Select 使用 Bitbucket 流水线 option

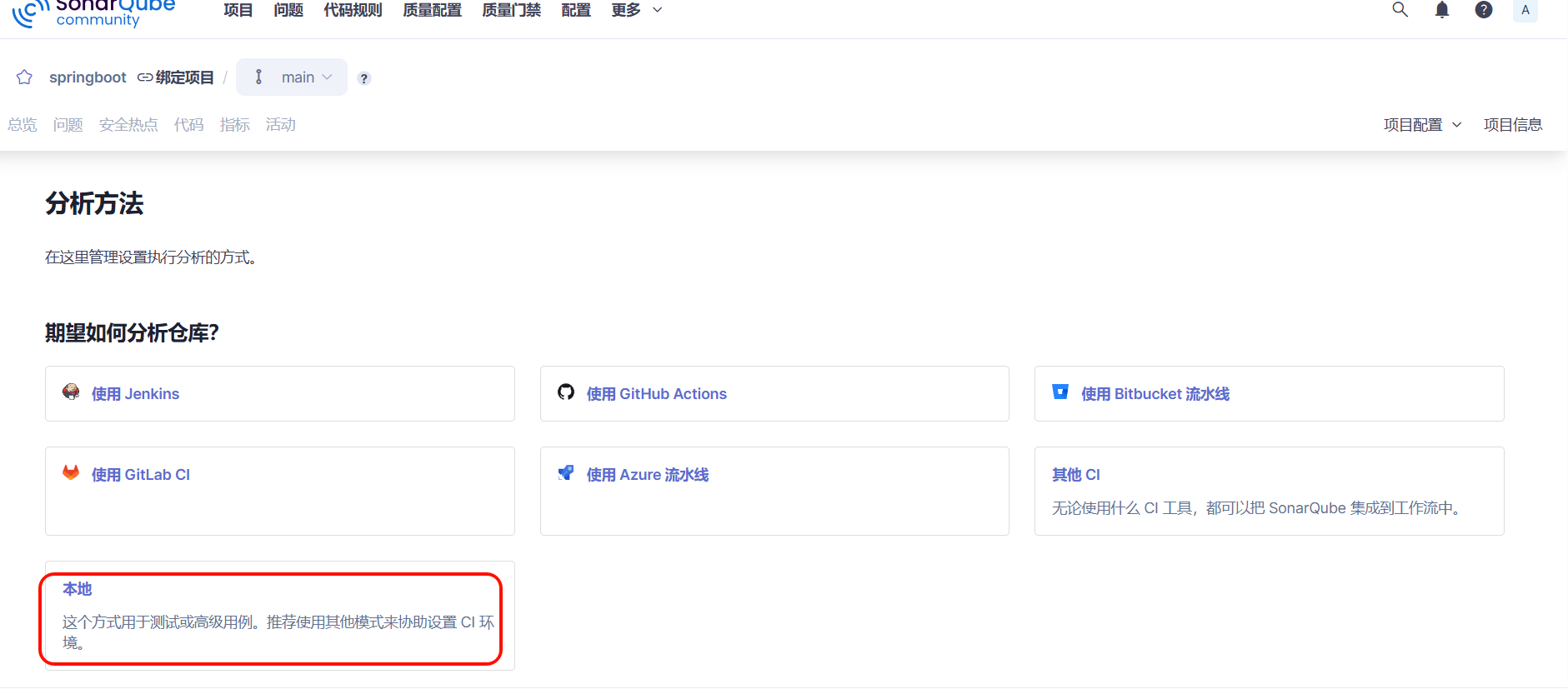pyautogui.click(x=1155, y=394)
